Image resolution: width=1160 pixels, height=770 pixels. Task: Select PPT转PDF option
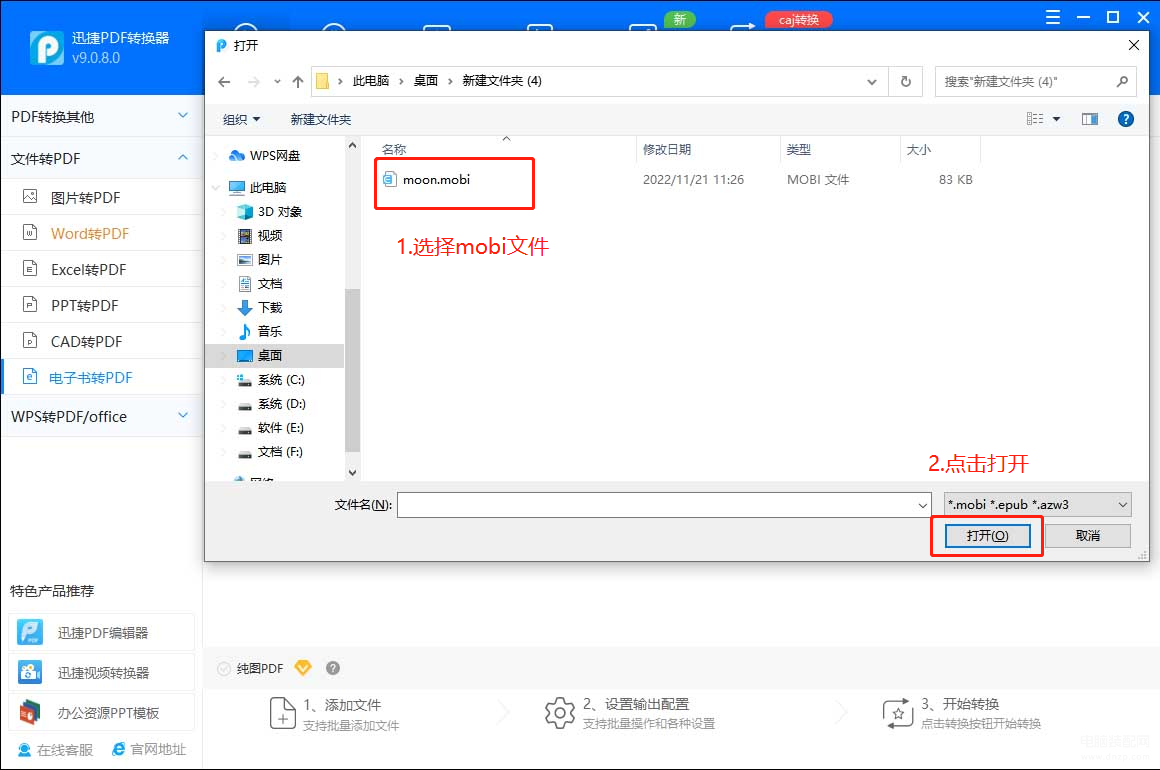(101, 305)
